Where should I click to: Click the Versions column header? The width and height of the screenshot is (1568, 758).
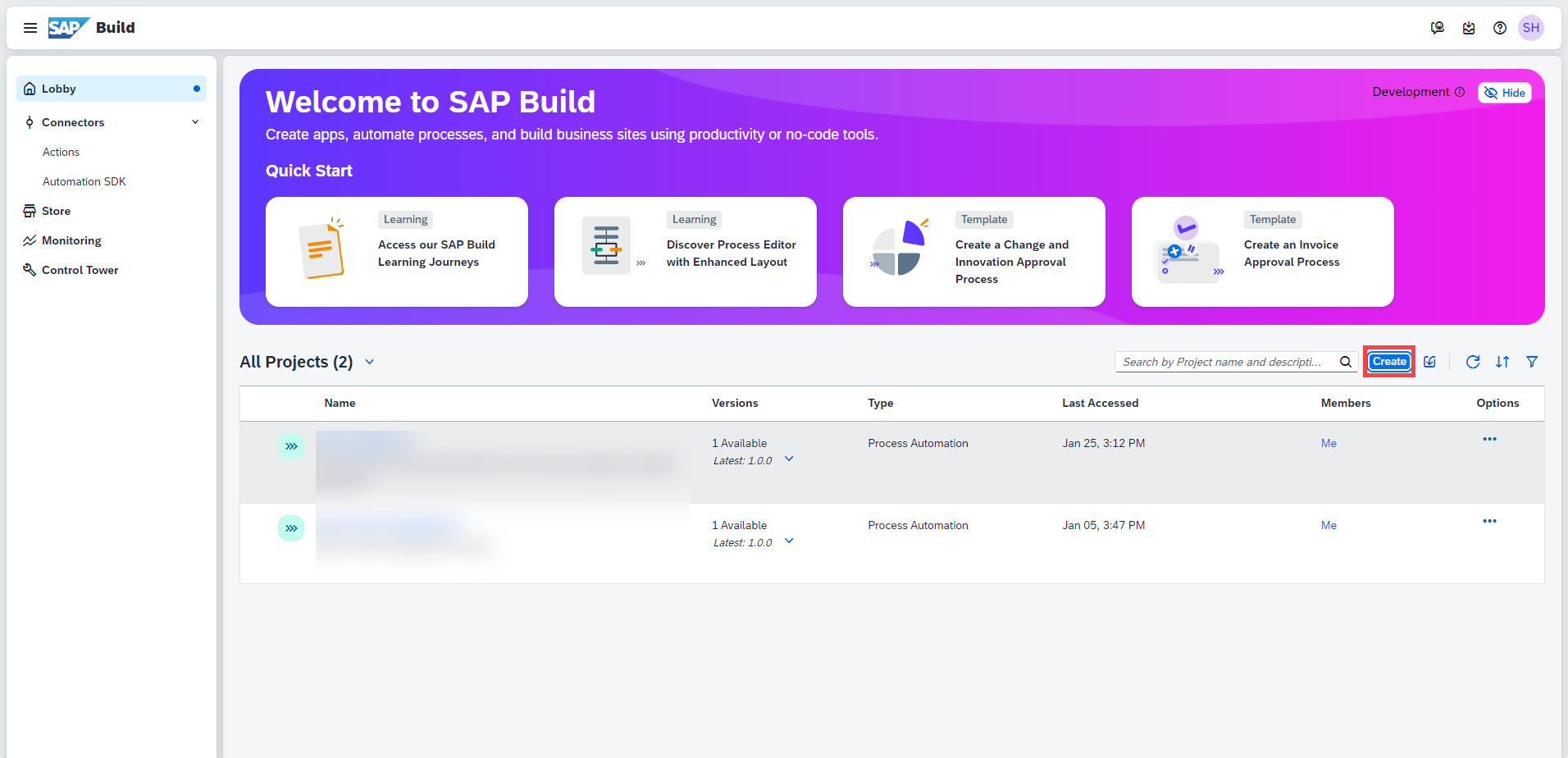point(735,403)
